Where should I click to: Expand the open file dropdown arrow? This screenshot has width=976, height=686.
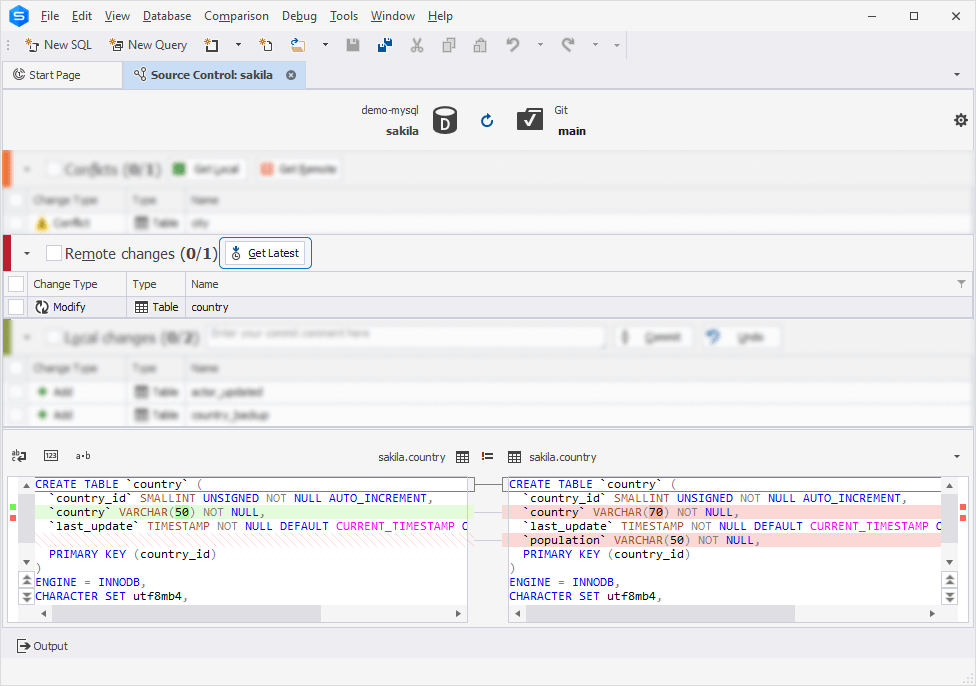tap(325, 45)
